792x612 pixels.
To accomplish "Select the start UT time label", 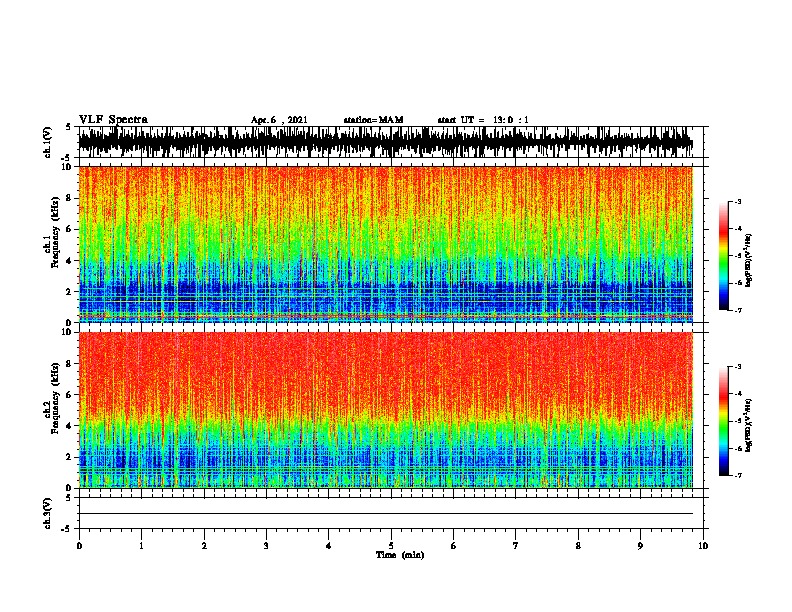I will (x=483, y=120).
